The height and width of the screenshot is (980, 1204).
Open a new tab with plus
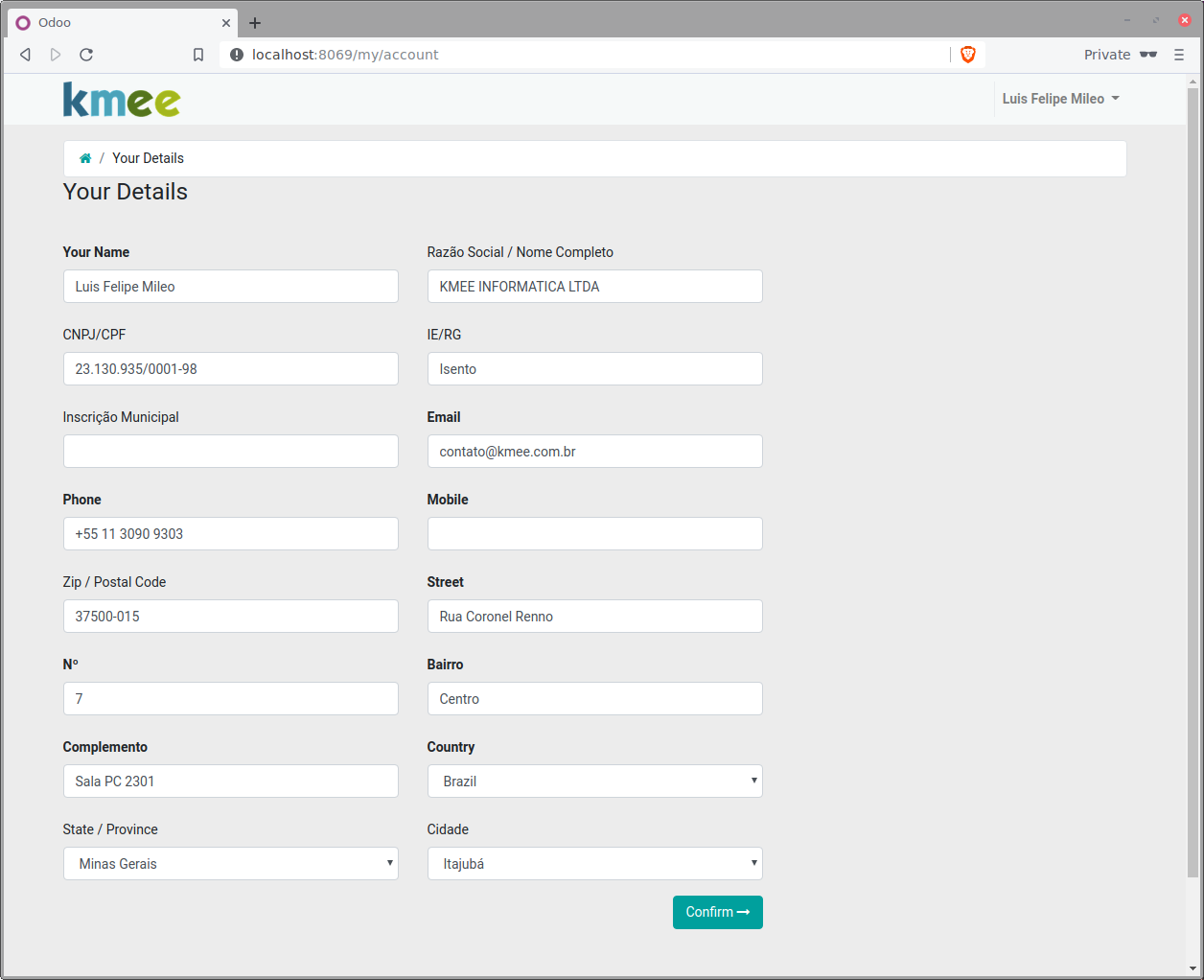coord(255,23)
